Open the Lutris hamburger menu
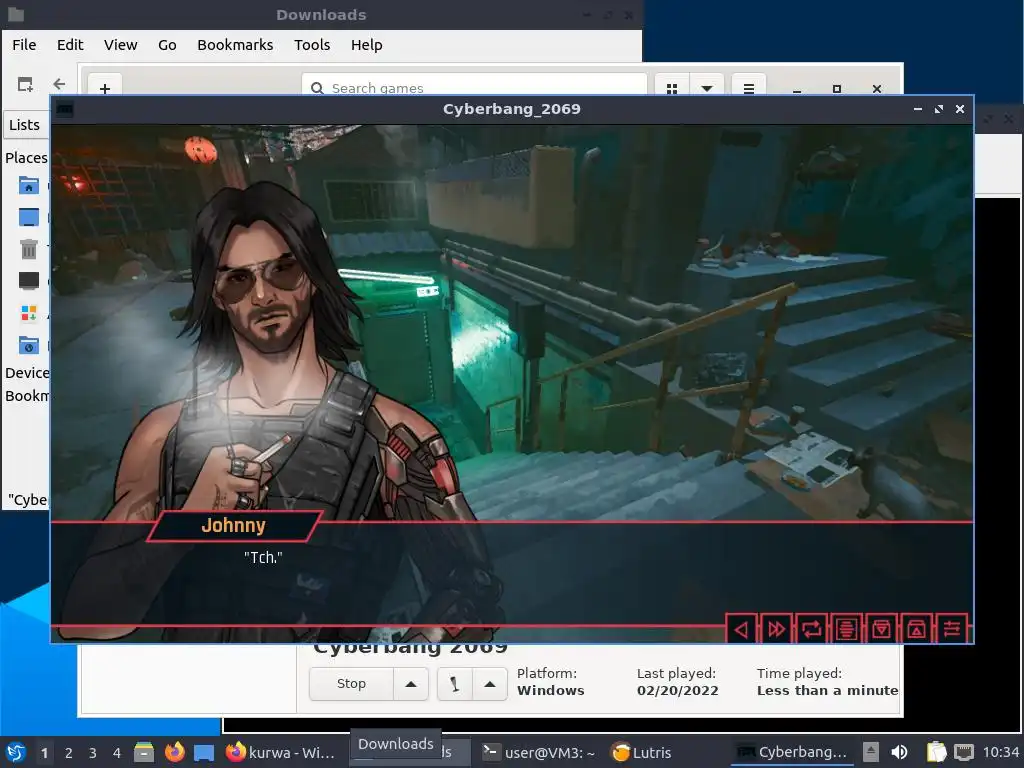 point(748,87)
